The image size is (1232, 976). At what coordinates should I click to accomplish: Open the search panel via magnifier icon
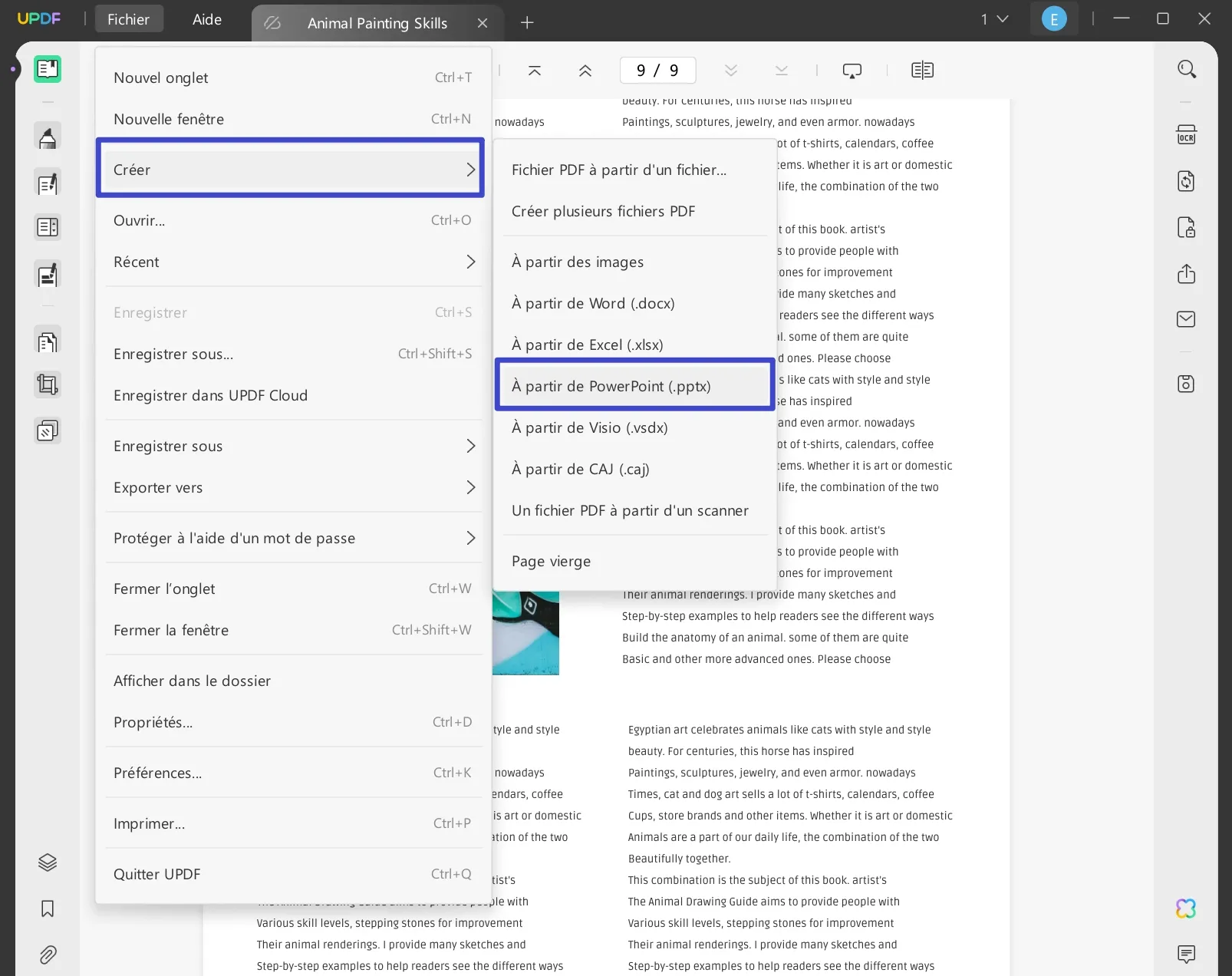(x=1186, y=69)
